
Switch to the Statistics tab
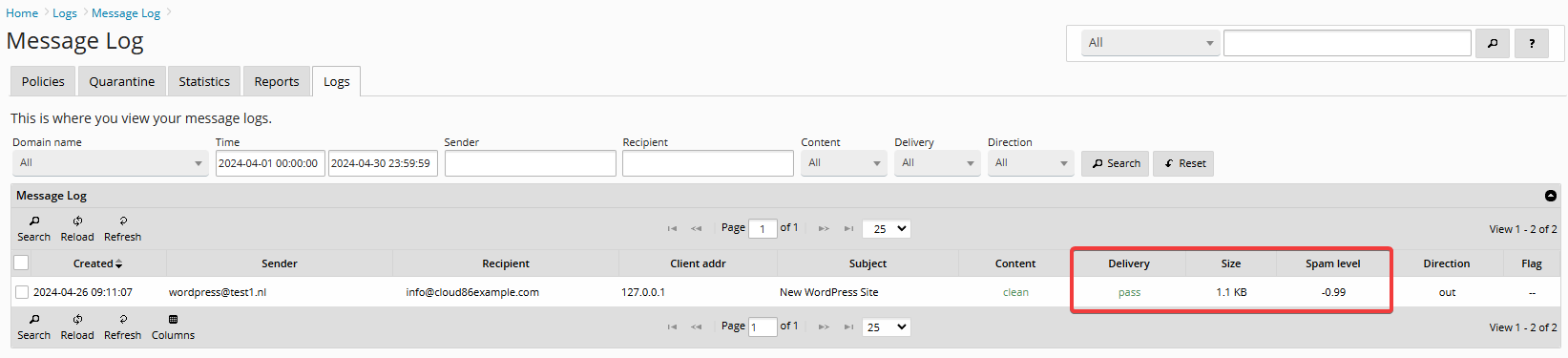coord(204,81)
